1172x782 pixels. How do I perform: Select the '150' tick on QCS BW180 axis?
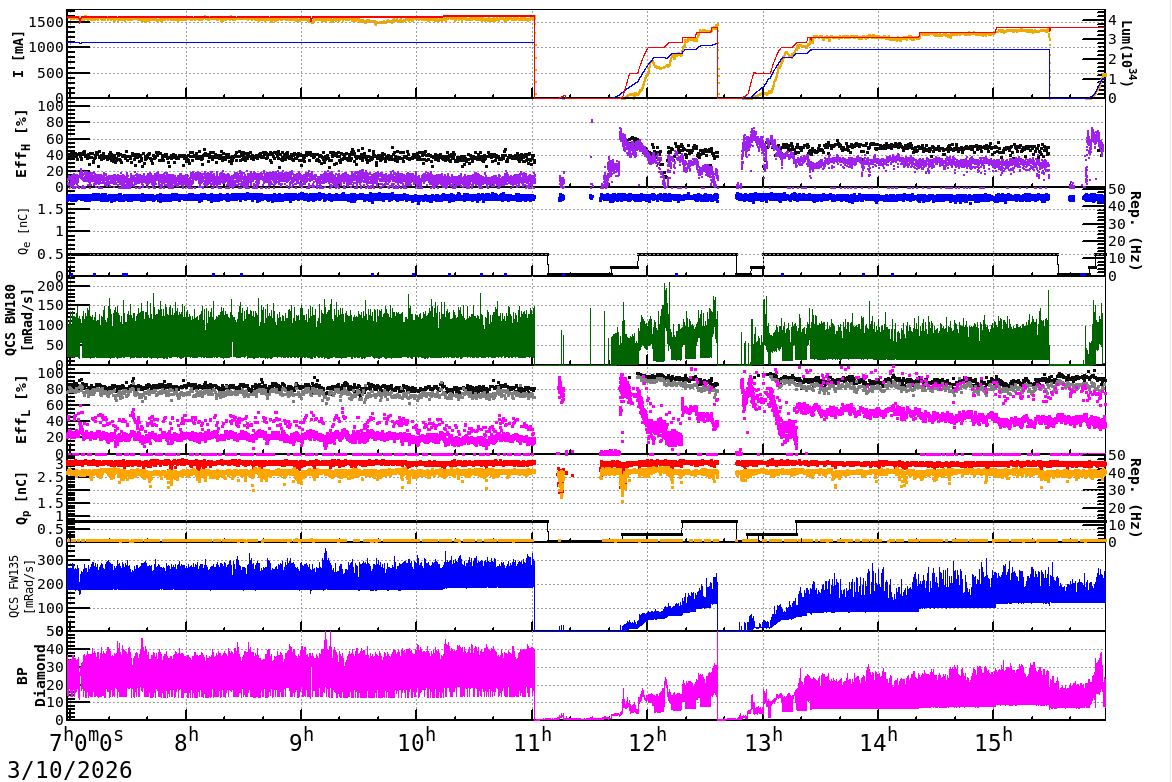point(51,305)
